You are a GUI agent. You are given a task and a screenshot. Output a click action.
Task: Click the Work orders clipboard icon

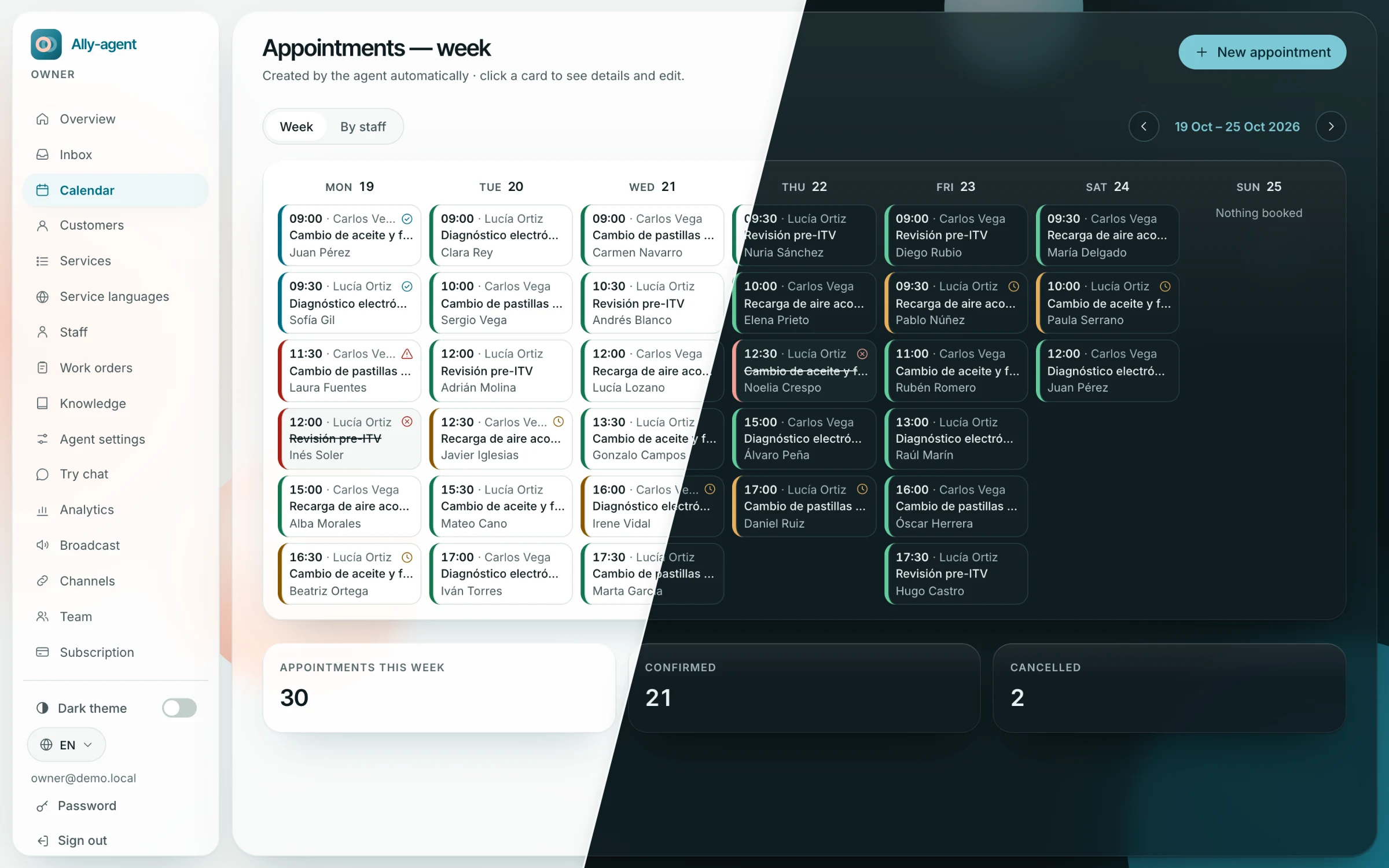pos(42,367)
